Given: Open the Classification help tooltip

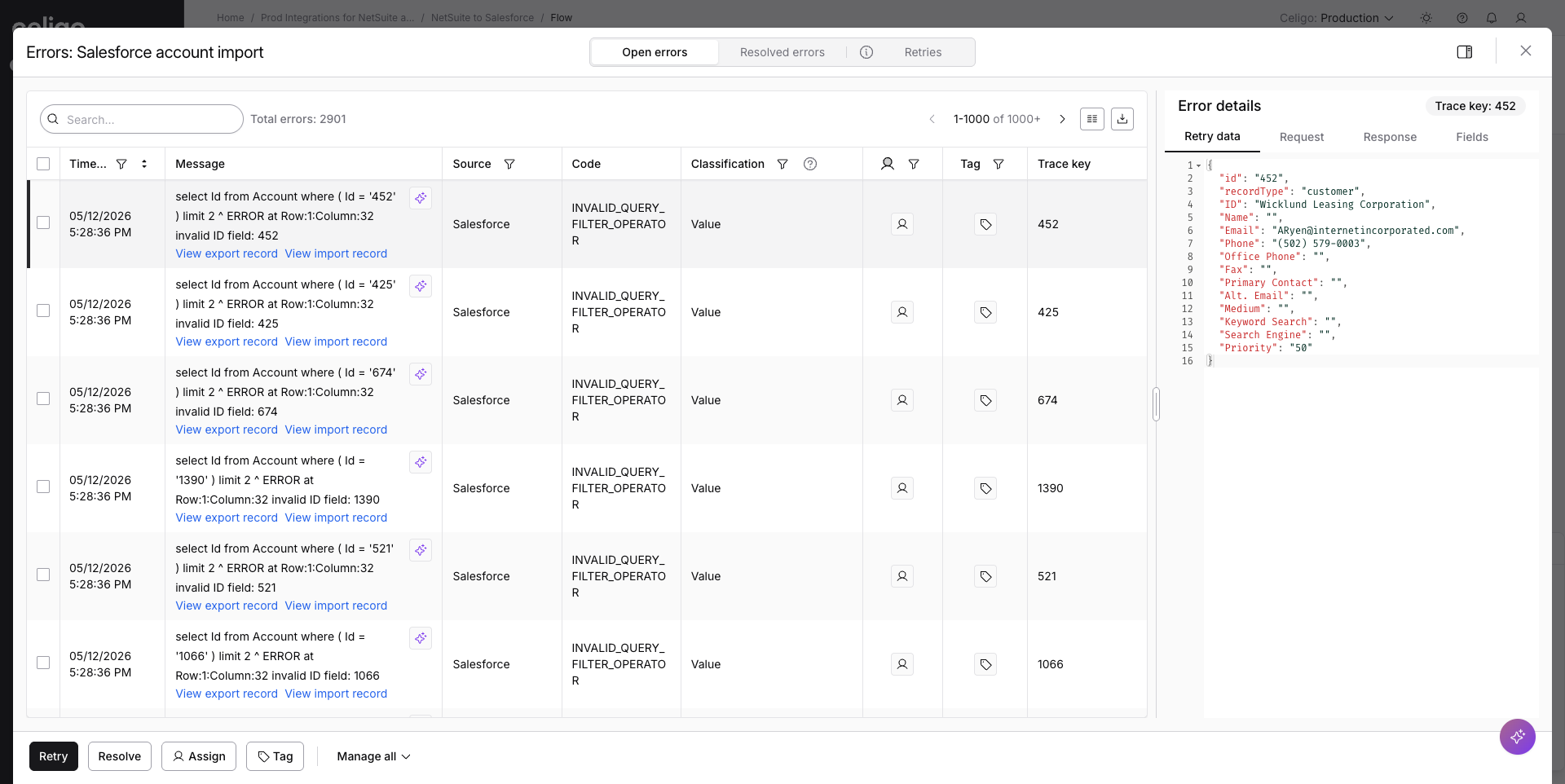Looking at the screenshot, I should (810, 164).
